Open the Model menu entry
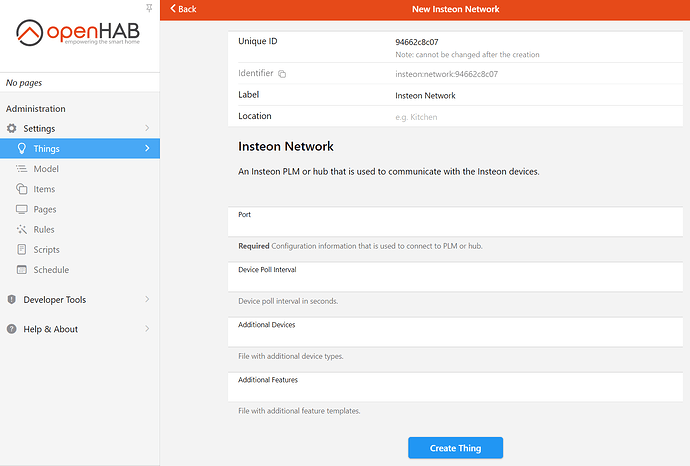Viewport: 690px width, 466px height. coord(80,169)
